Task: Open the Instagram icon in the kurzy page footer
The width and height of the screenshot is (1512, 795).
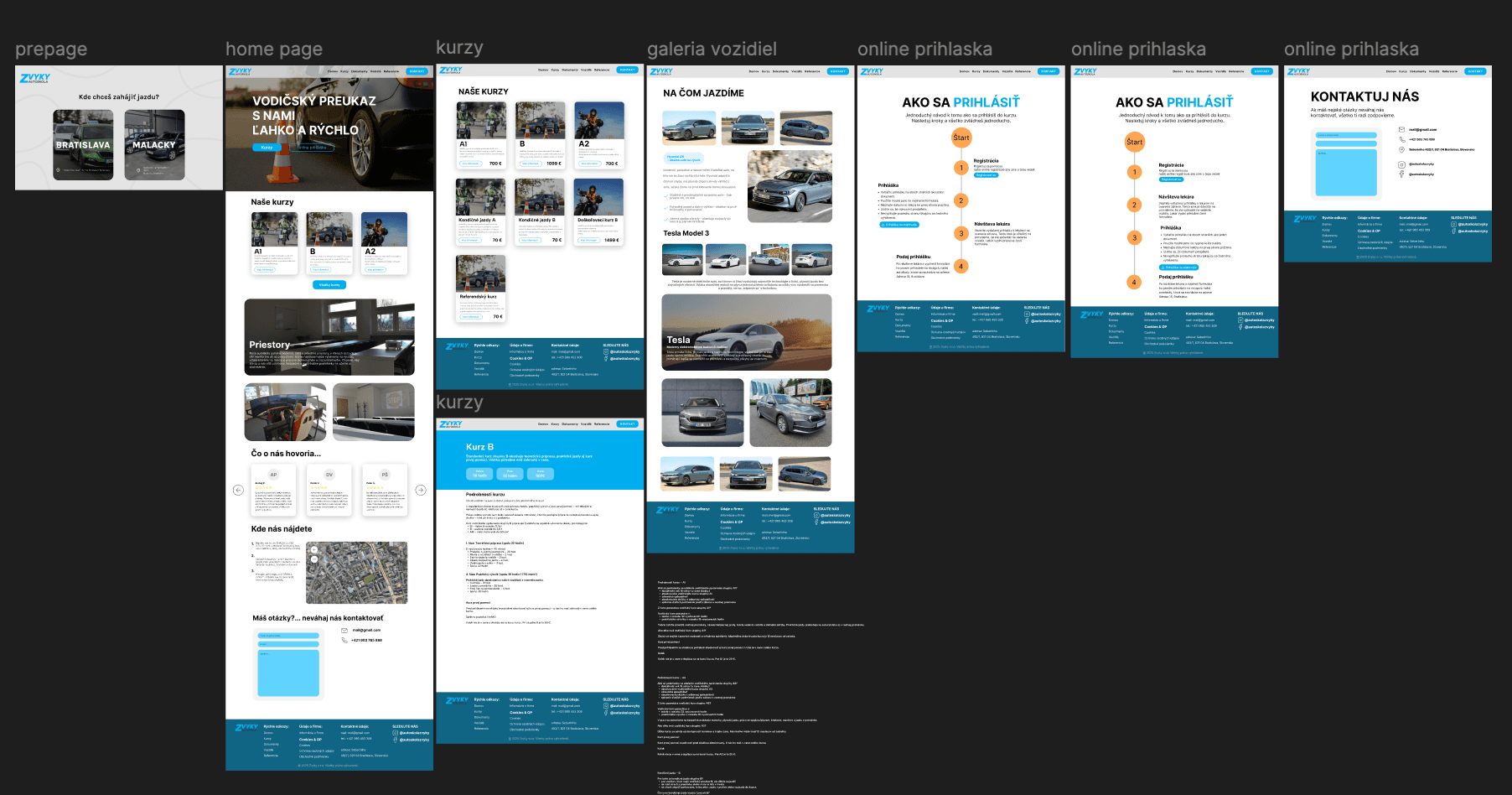Action: pyautogui.click(x=605, y=352)
